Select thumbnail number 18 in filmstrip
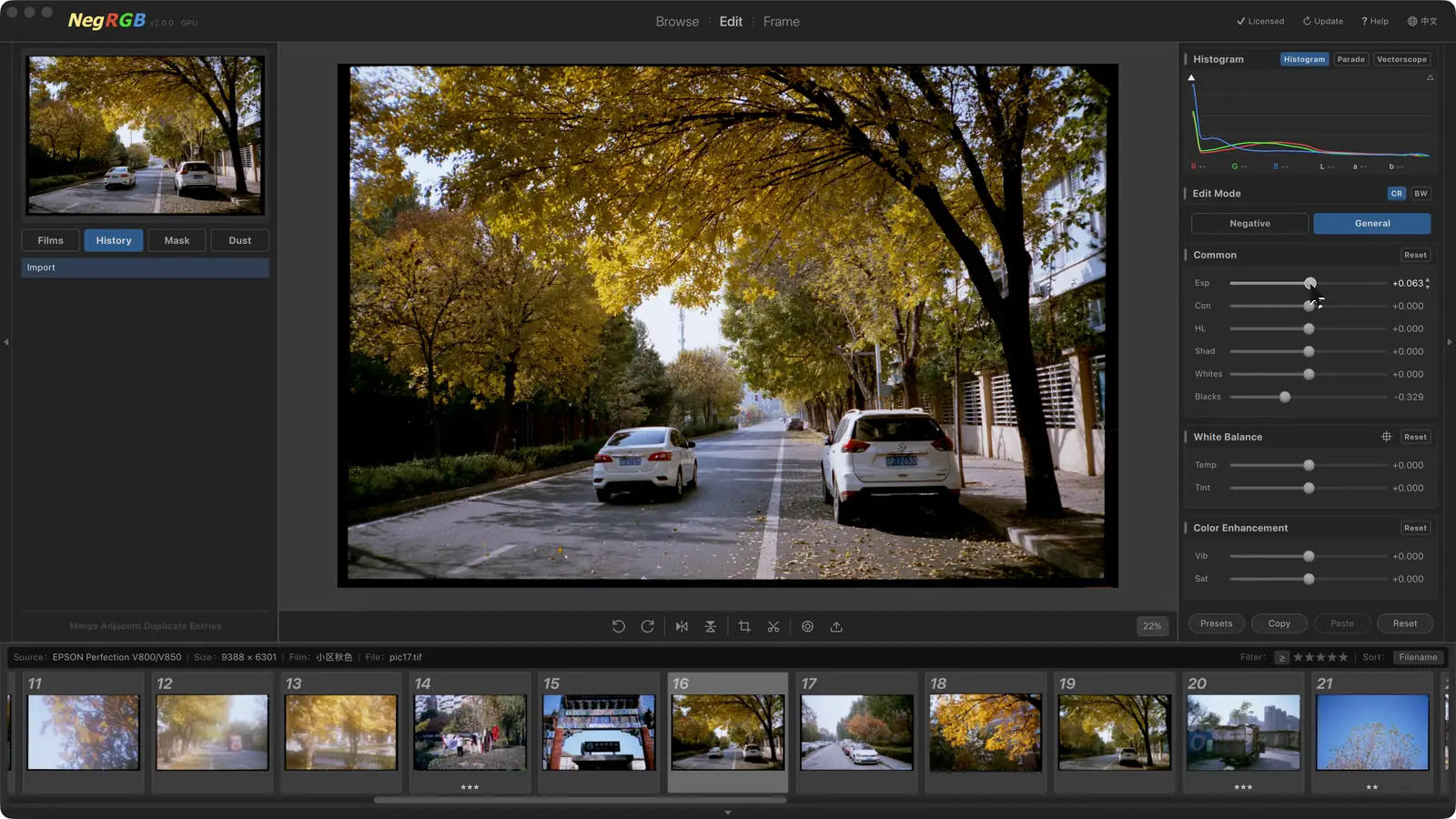1456x819 pixels. [985, 733]
